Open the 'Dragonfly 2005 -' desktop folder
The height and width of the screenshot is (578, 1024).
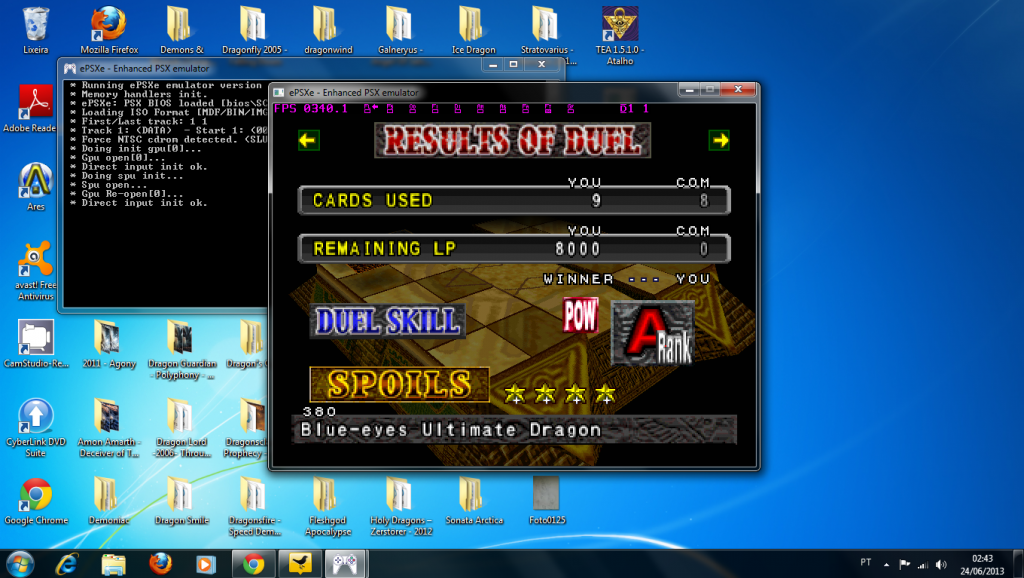point(255,31)
